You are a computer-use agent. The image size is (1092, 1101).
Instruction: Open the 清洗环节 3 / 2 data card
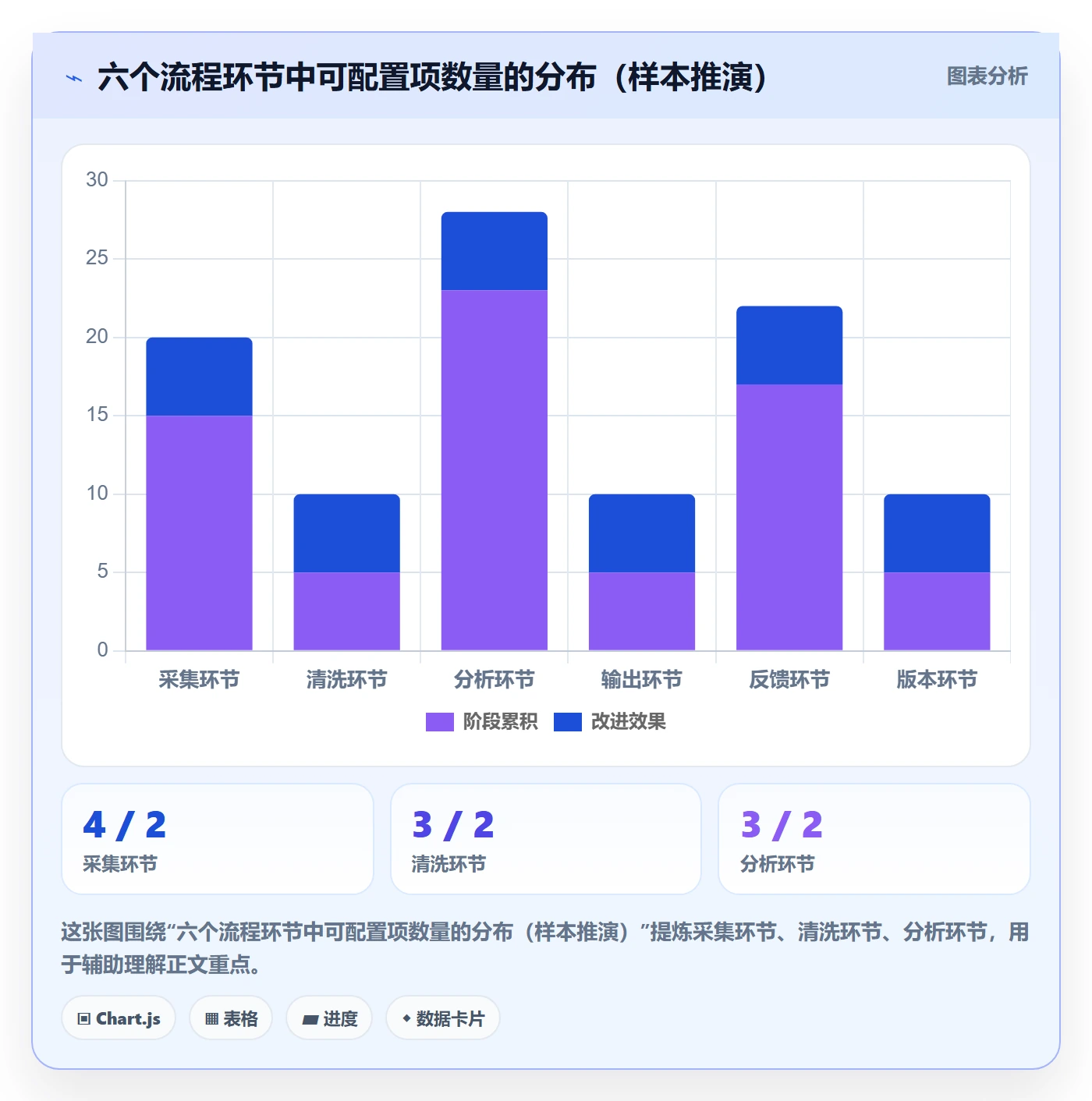[x=546, y=839]
